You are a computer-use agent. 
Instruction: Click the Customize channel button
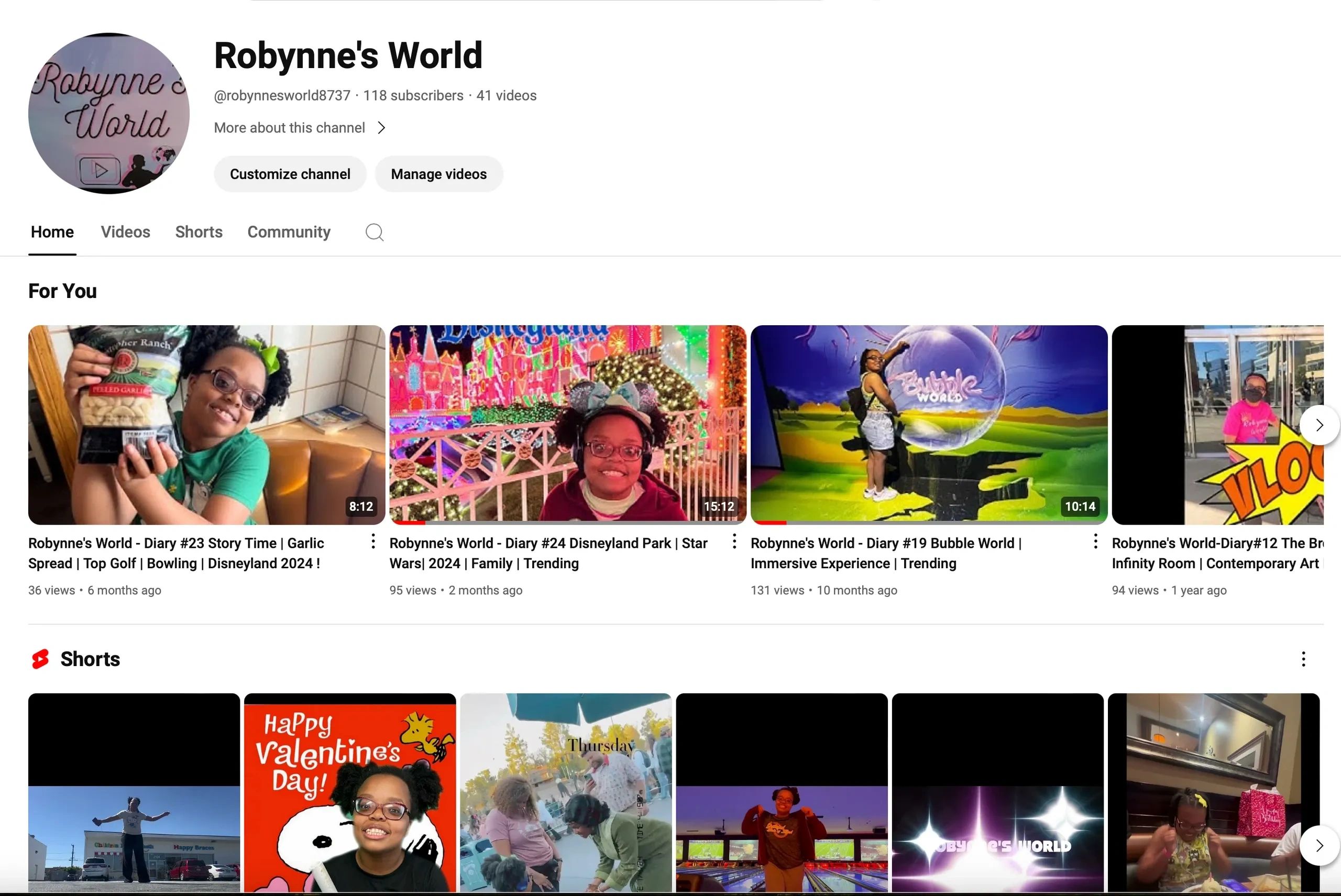289,174
